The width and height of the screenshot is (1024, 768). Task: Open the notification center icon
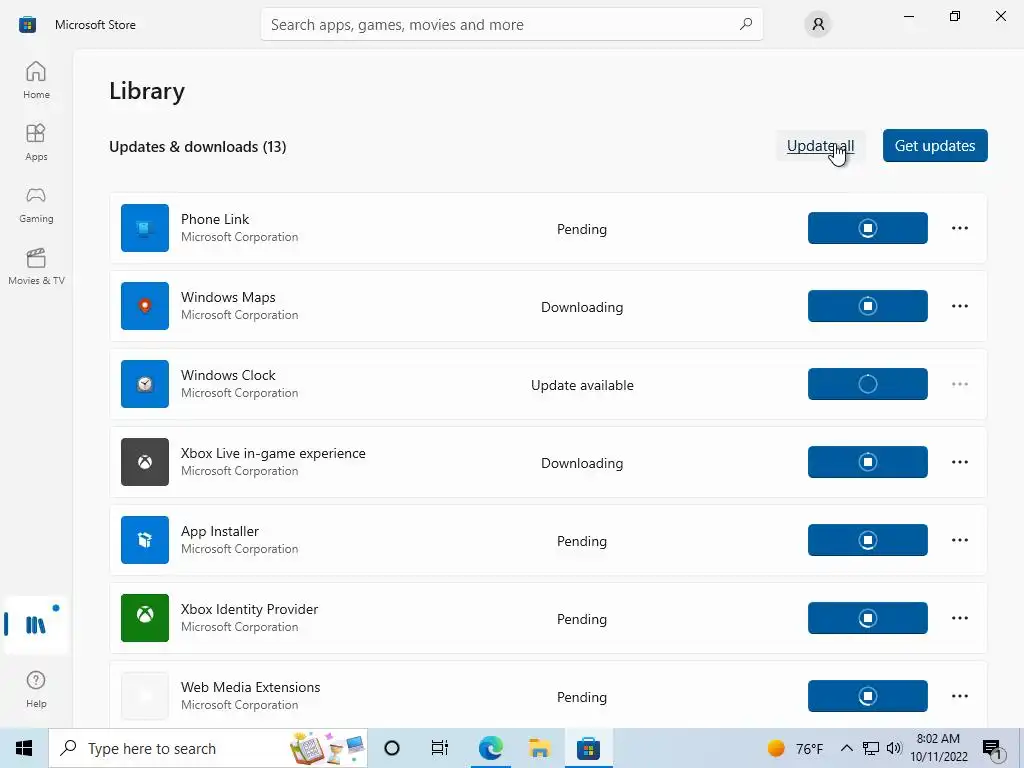(x=992, y=748)
